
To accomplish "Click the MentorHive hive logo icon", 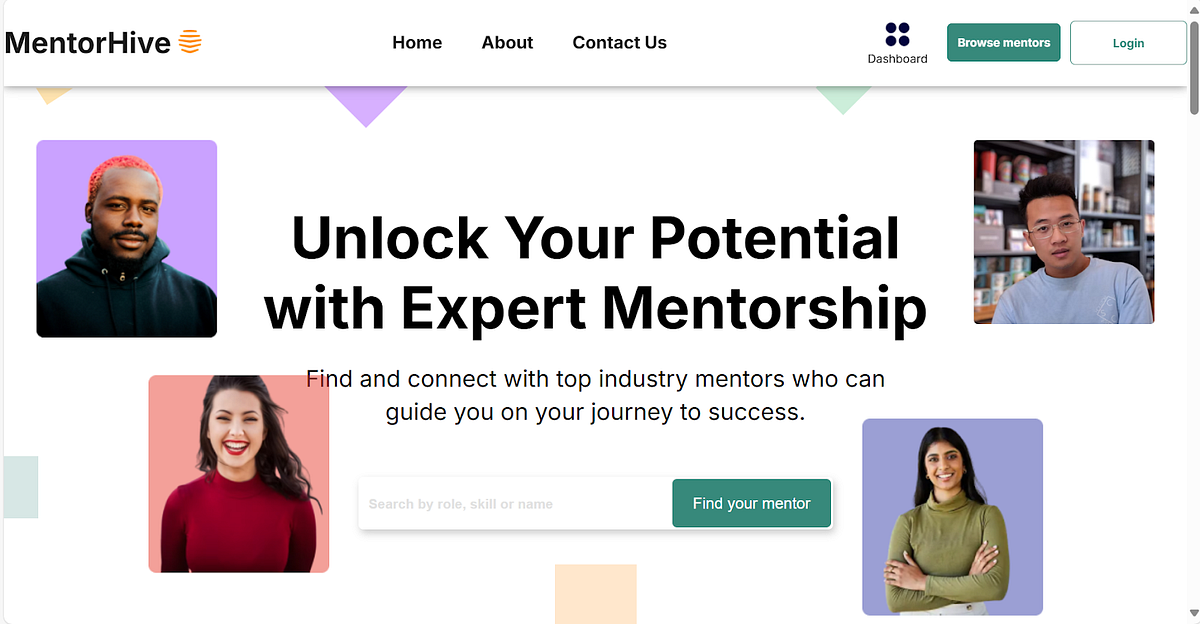I will [x=190, y=42].
